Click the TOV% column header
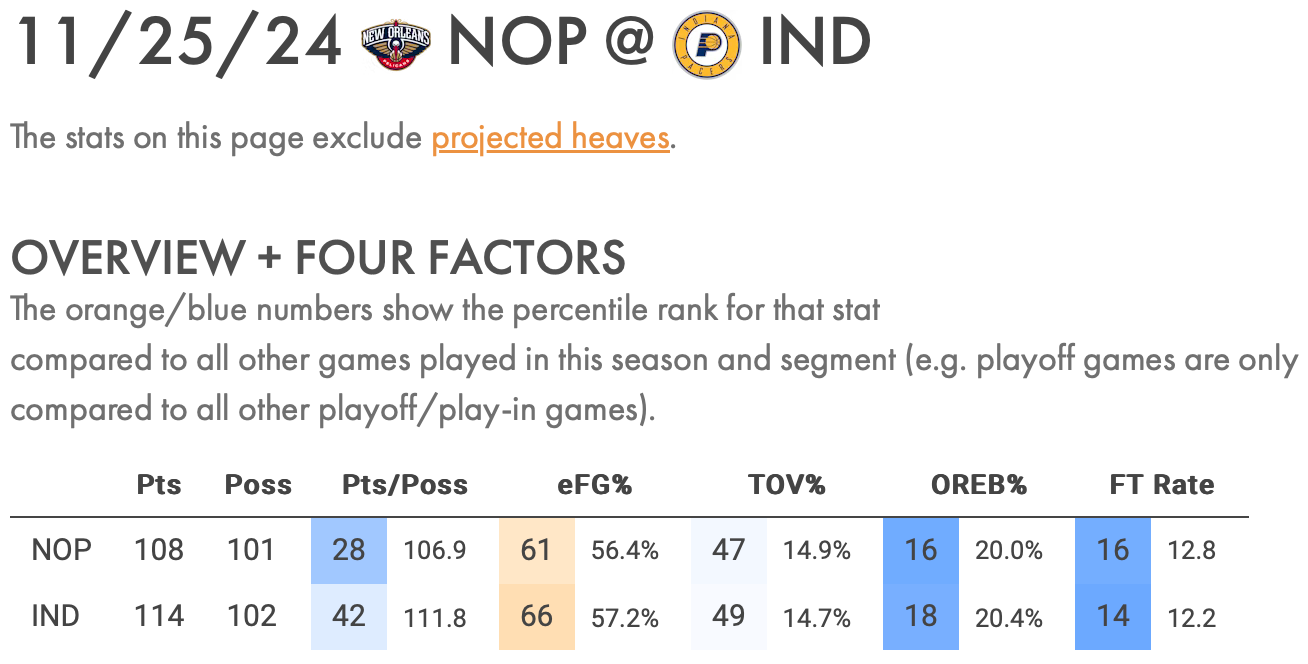The width and height of the screenshot is (1308, 664). pyautogui.click(x=786, y=486)
